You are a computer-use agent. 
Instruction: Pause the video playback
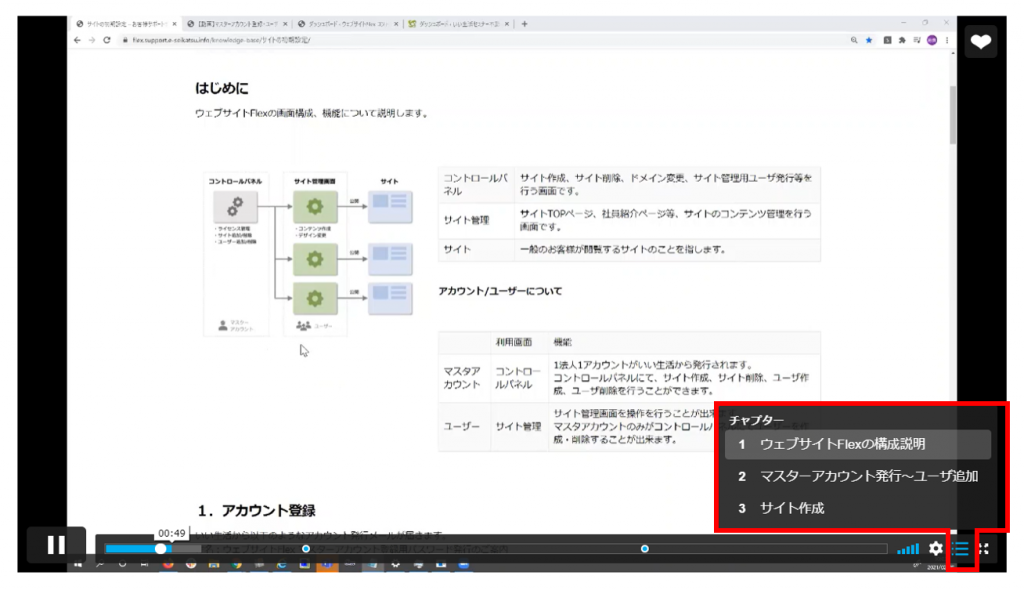(x=56, y=545)
